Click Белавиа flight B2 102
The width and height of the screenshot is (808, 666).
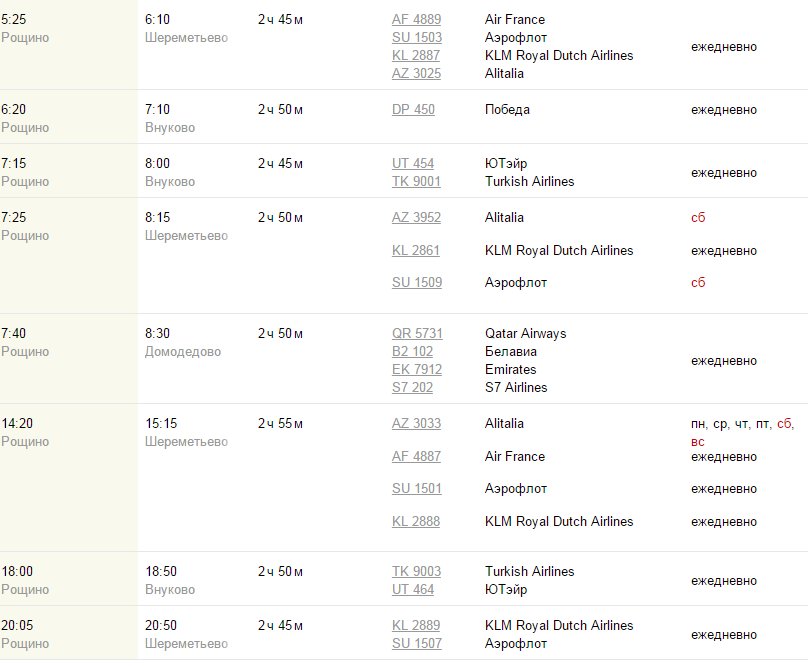412,352
